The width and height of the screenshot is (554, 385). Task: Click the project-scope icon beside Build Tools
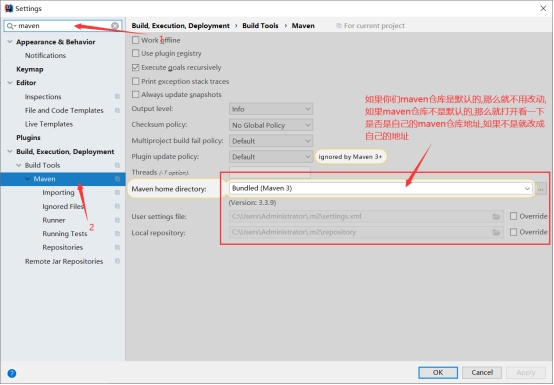(x=117, y=165)
